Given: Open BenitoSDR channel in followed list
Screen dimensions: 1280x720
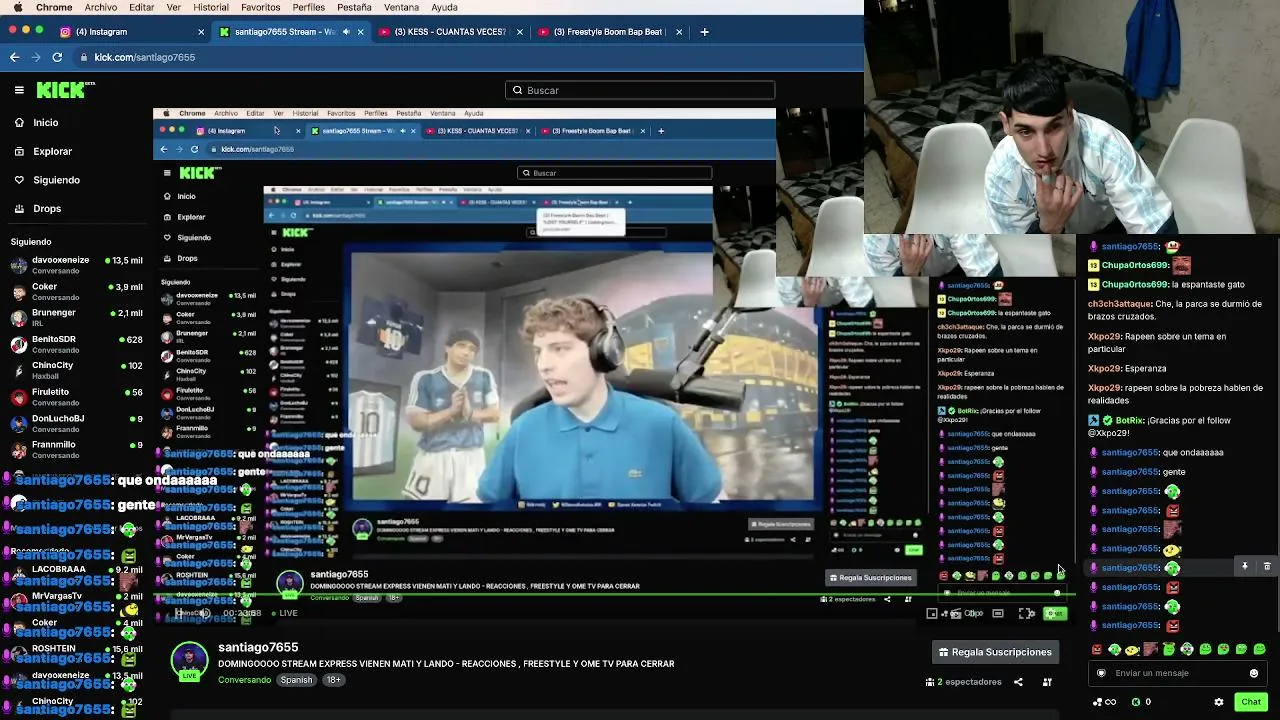Looking at the screenshot, I should click(x=78, y=344).
